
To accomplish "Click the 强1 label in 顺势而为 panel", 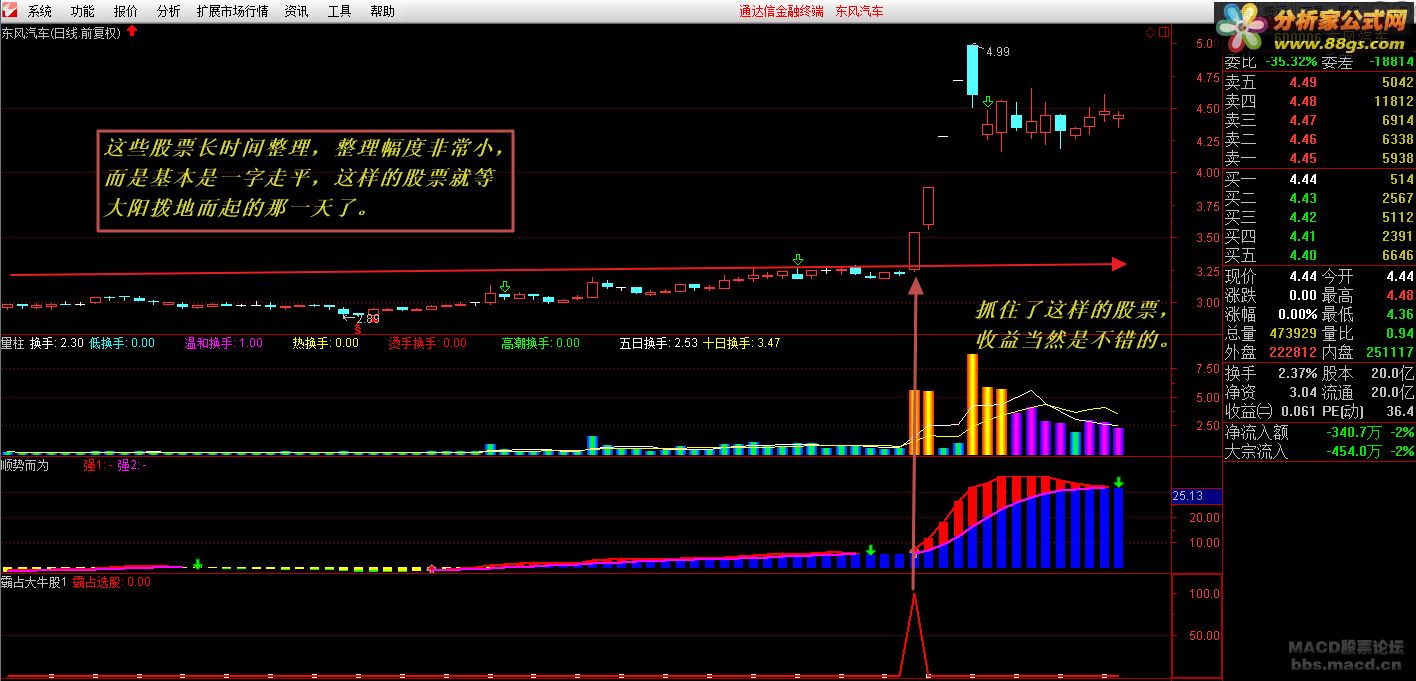I will (98, 465).
